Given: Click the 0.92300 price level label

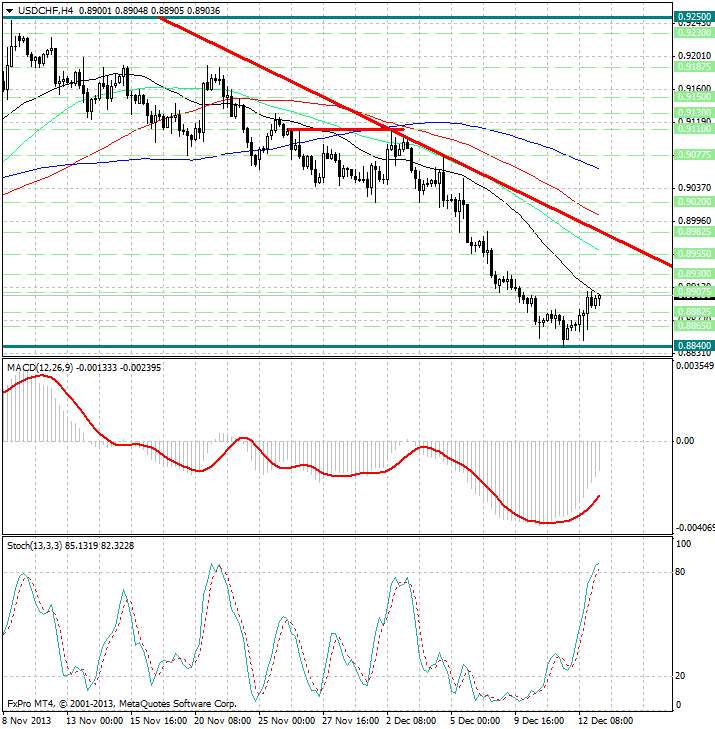Looking at the screenshot, I should click(694, 33).
